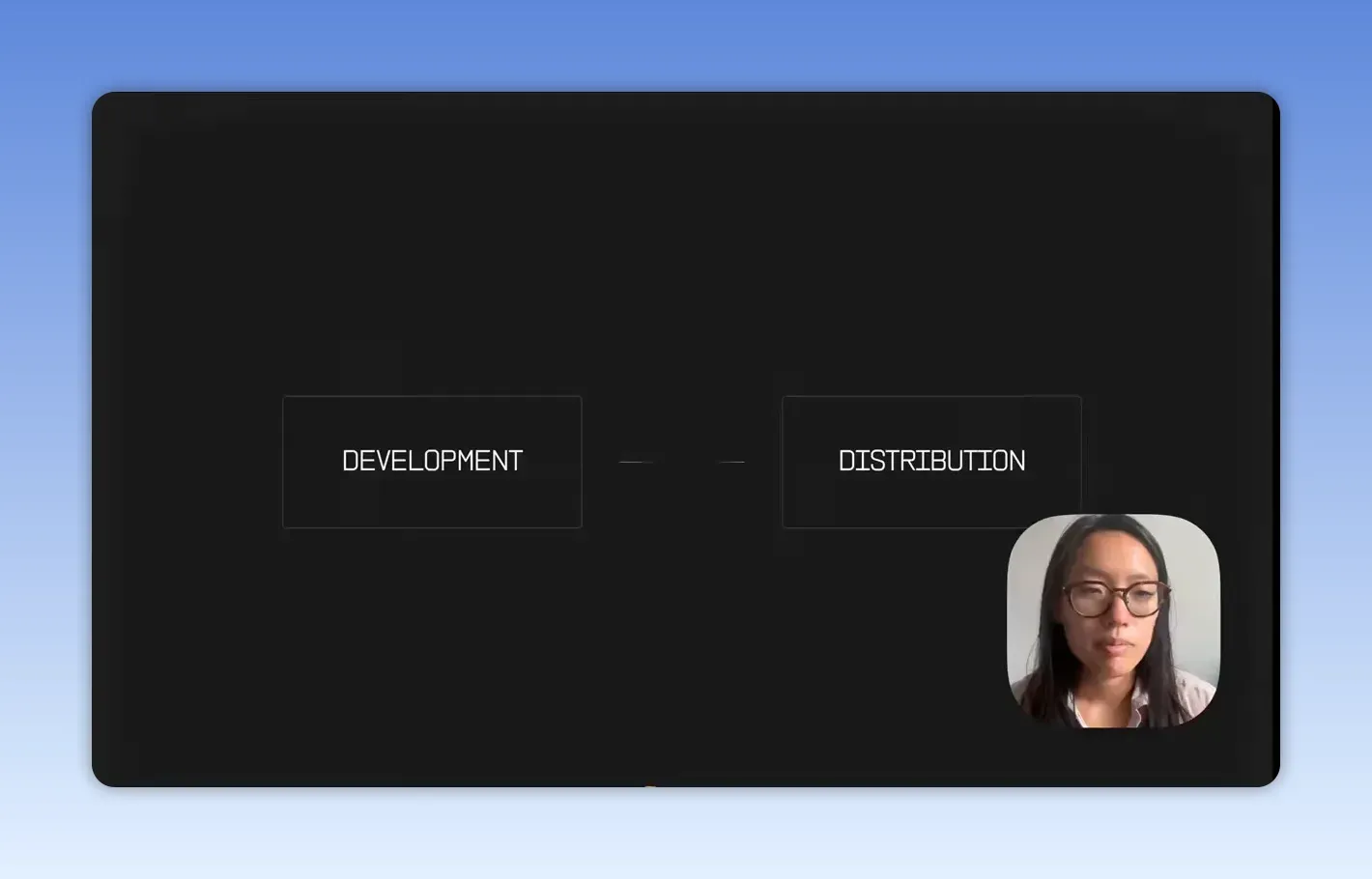Image resolution: width=1372 pixels, height=879 pixels.
Task: Click the orange progress marker at bottom edge
Action: (650, 785)
